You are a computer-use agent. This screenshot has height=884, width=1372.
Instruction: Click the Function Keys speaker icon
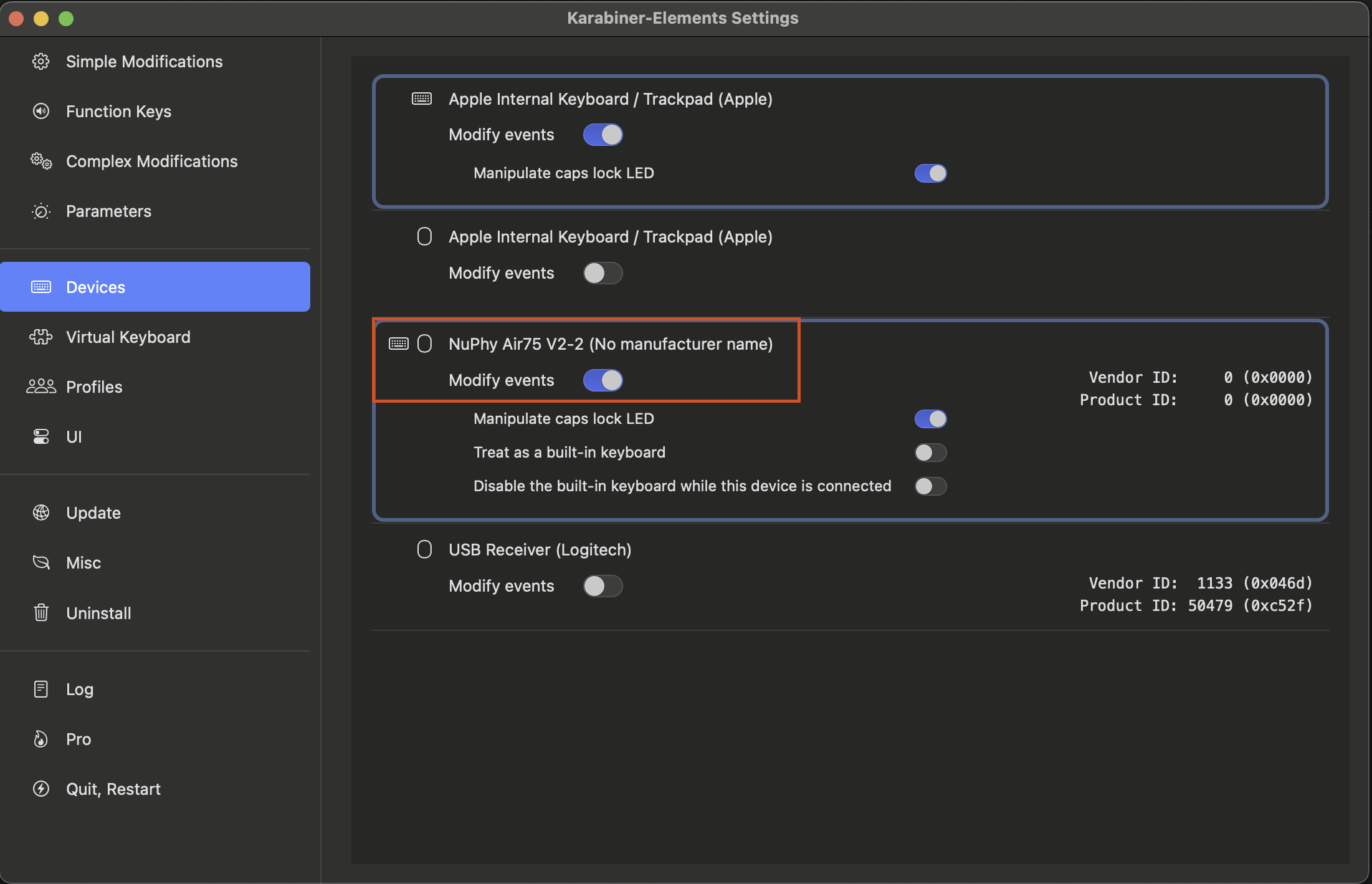41,111
